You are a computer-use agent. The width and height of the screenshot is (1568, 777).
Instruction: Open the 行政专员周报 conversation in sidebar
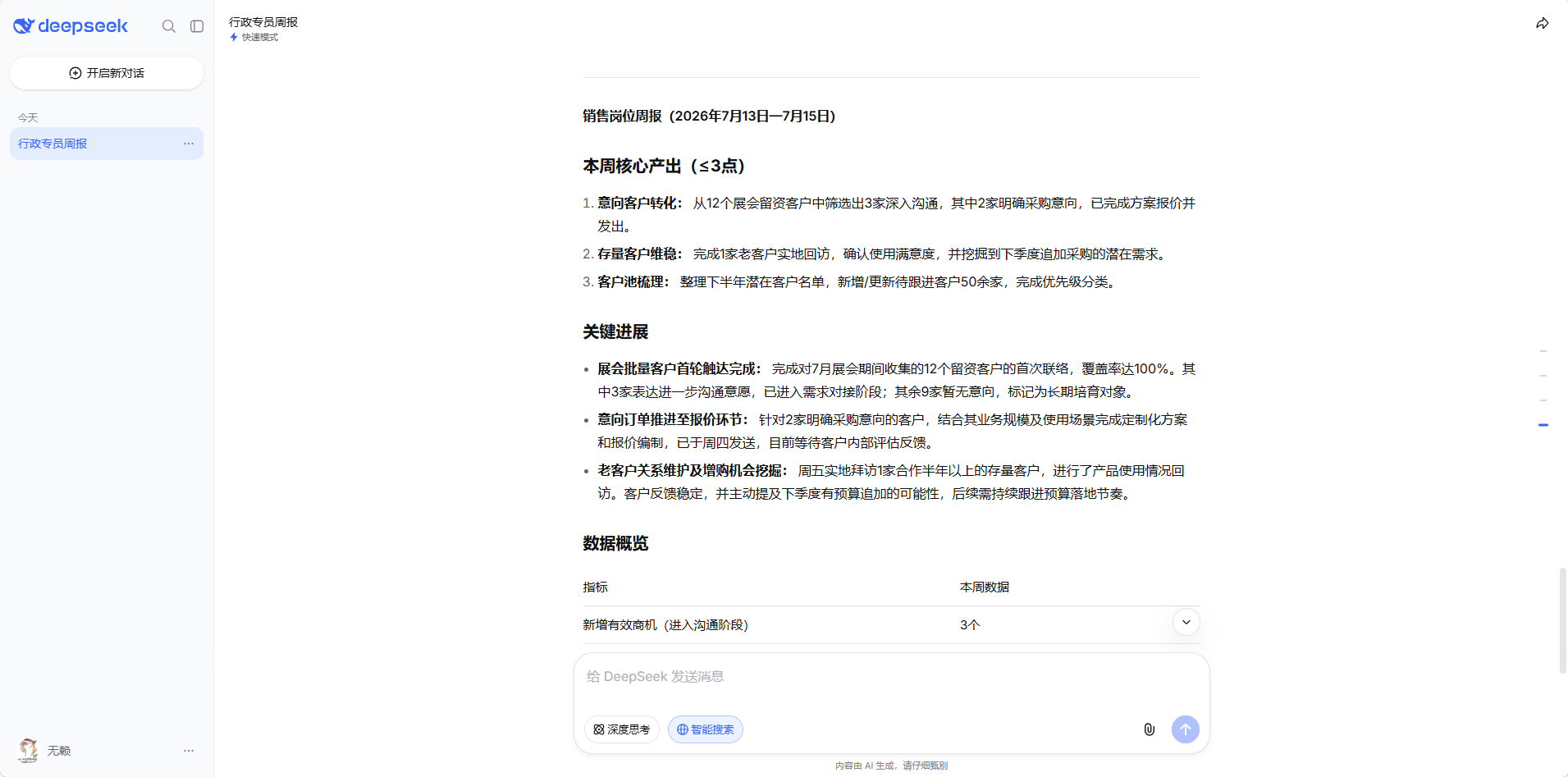point(107,144)
